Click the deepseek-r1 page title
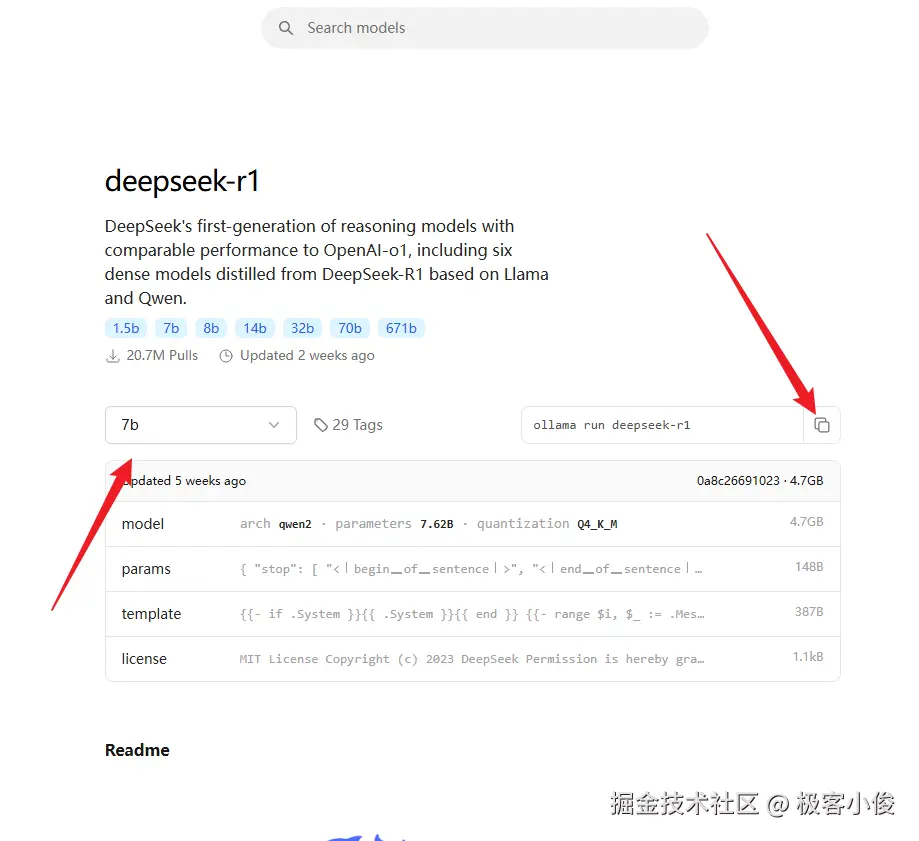Screen dimensions: 919x841 [182, 181]
